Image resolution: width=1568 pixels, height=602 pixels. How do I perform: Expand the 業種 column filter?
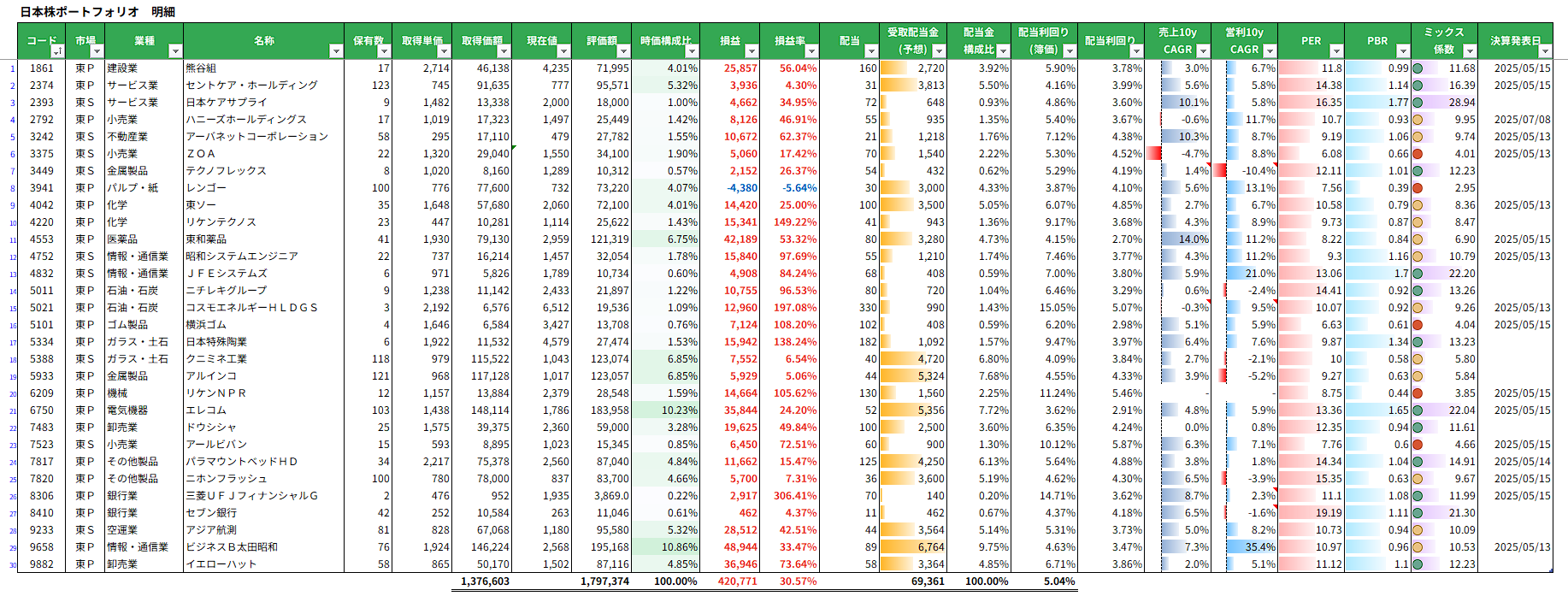tap(174, 51)
